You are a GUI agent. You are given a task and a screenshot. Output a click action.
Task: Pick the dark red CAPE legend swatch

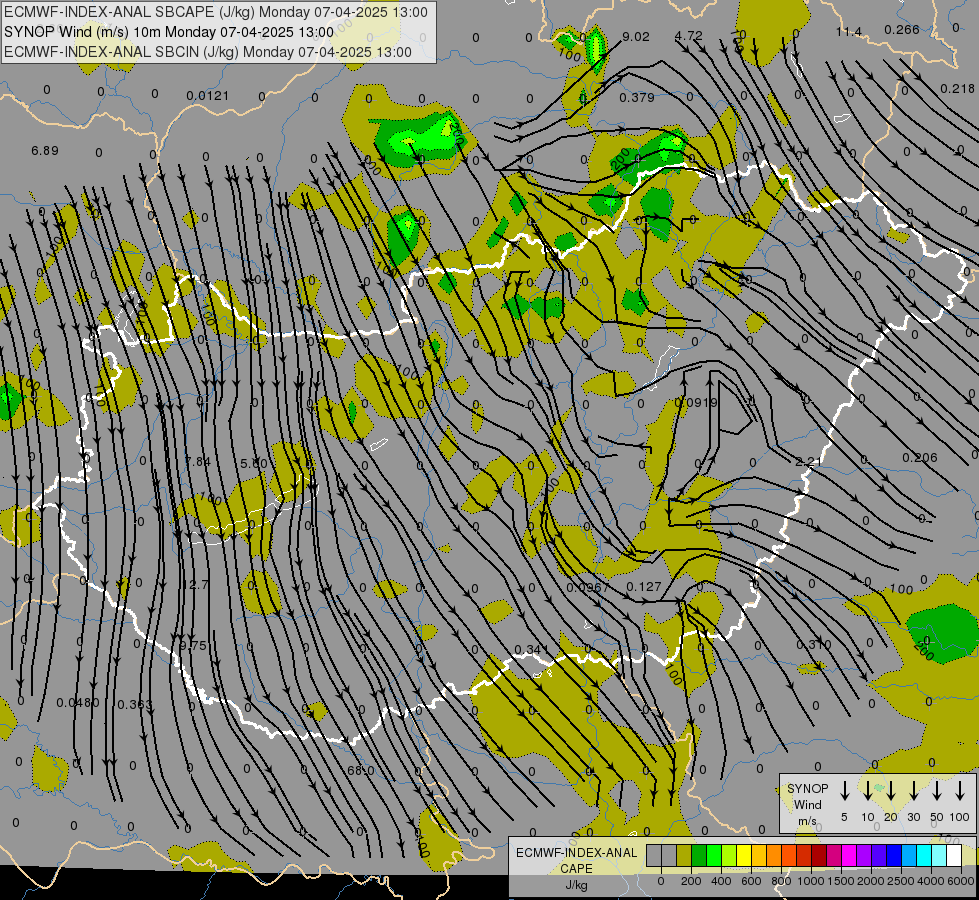[x=819, y=856]
